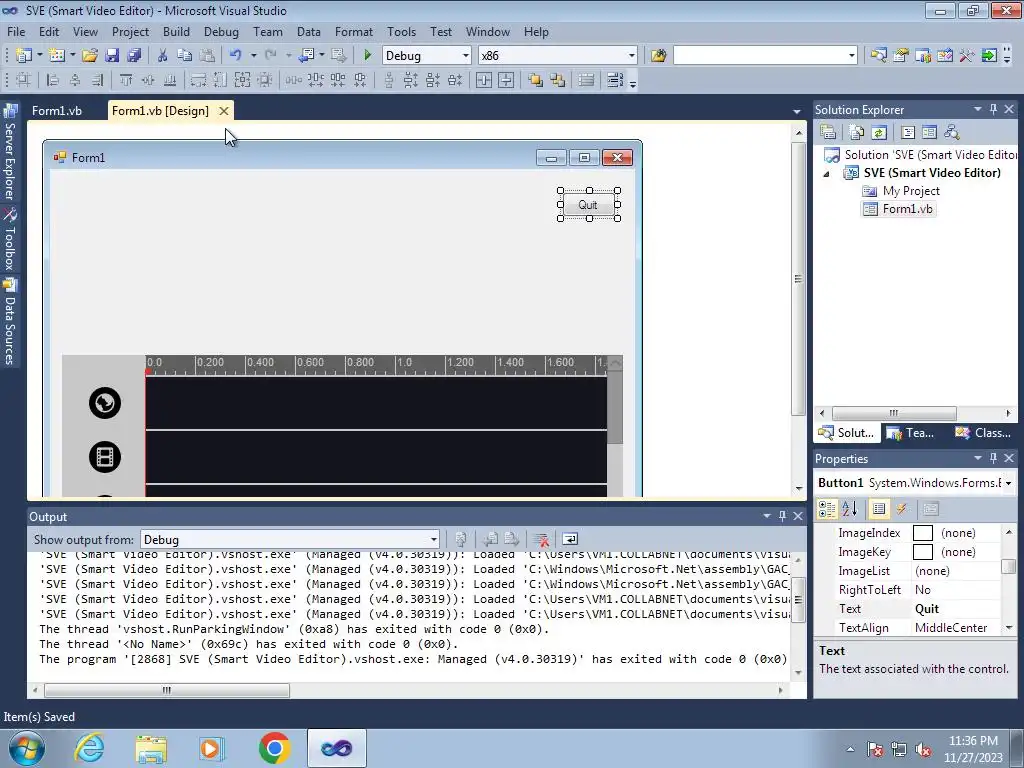This screenshot has height=768, width=1024.
Task: Open the Debug configuration dropdown
Action: click(x=466, y=56)
